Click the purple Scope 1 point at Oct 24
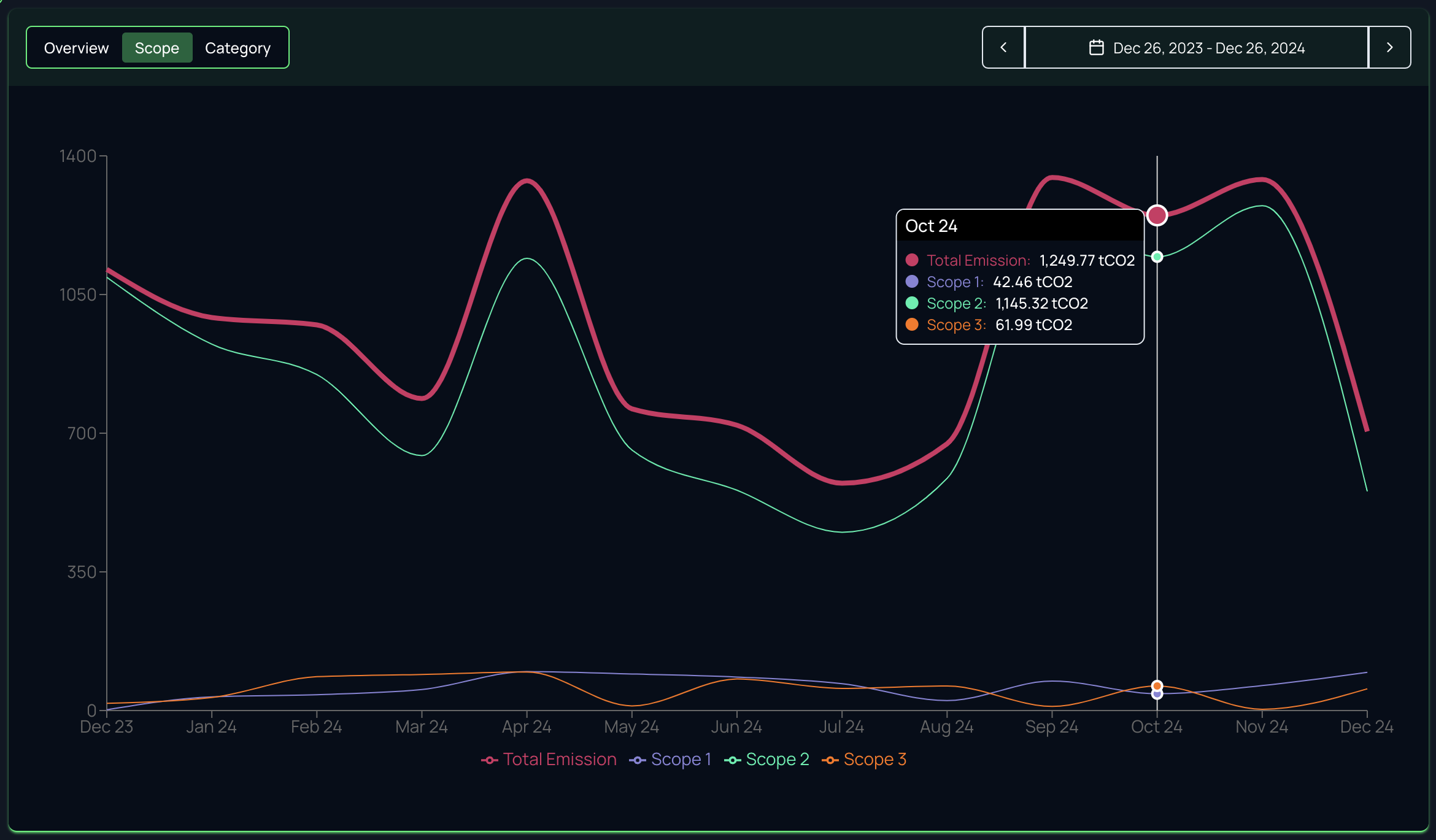Viewport: 1436px width, 840px height. (x=1157, y=694)
